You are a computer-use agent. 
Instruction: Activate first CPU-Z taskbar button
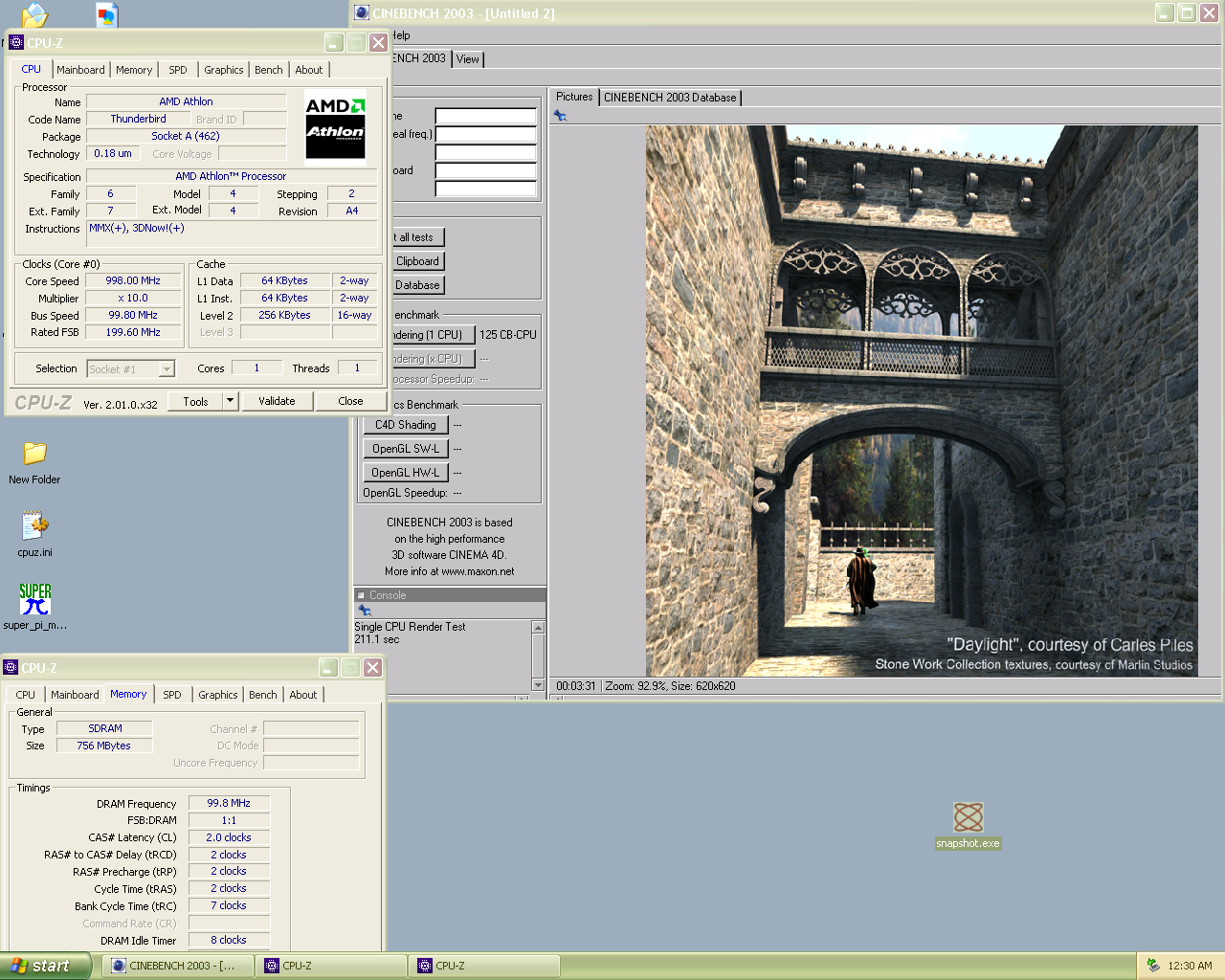pyautogui.click(x=330, y=966)
